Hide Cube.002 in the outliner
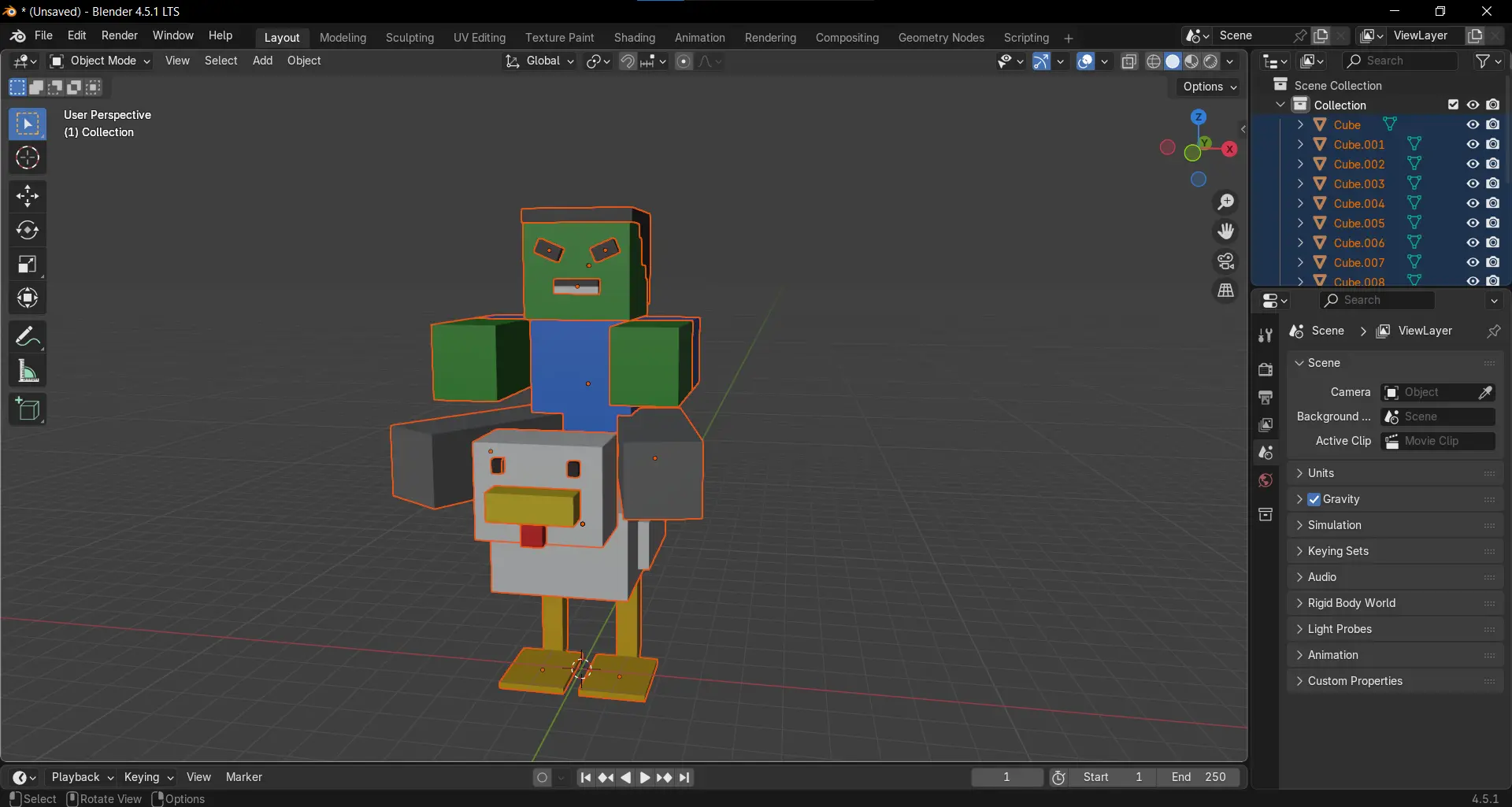This screenshot has height=807, width=1512. pos(1473,164)
